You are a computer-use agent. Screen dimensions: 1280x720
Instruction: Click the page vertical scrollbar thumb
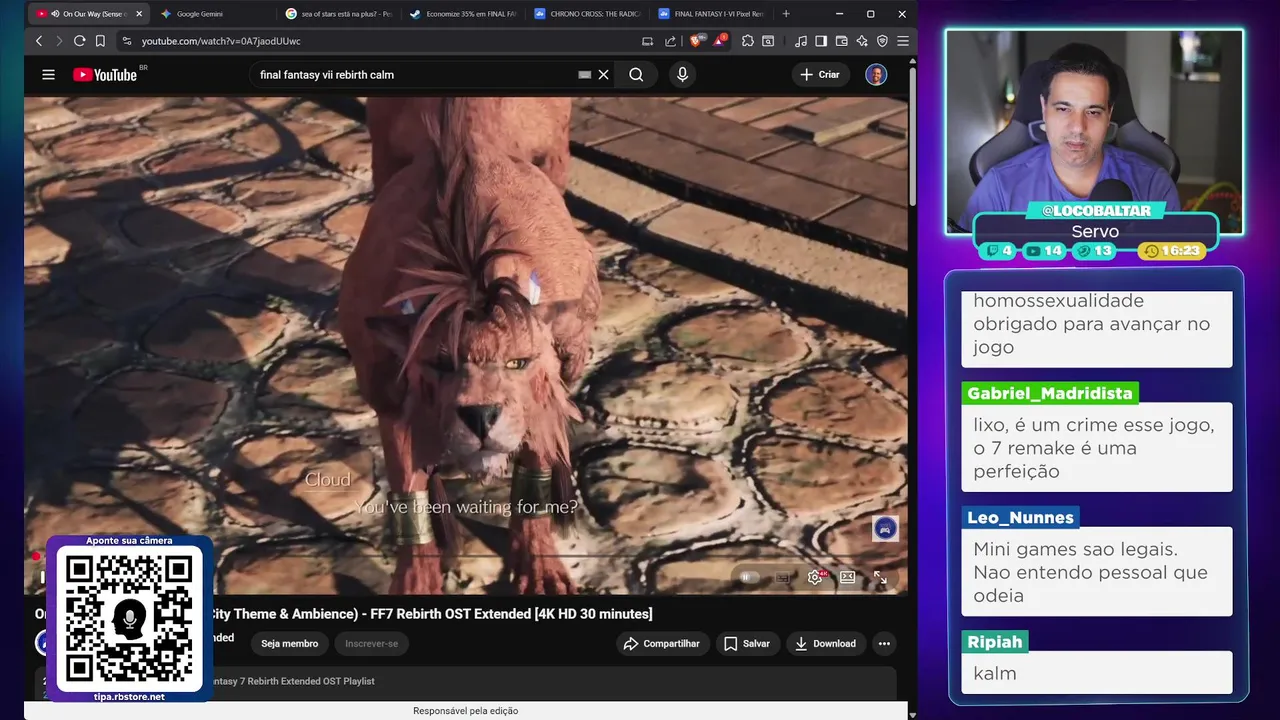point(912,135)
